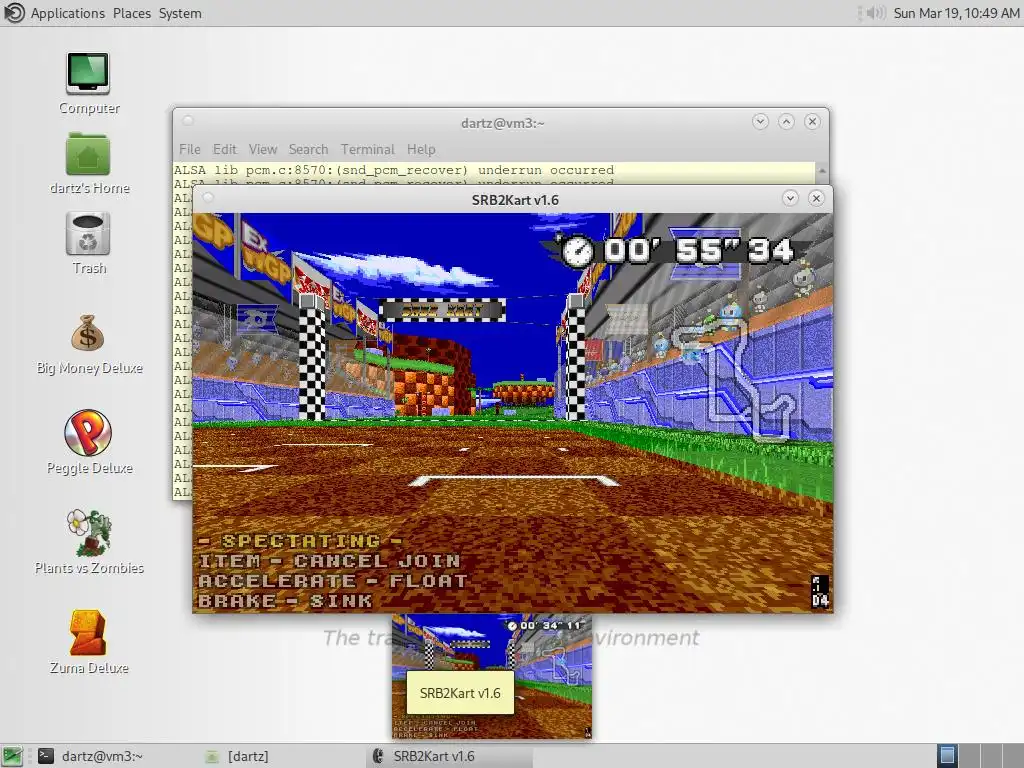The height and width of the screenshot is (768, 1024).
Task: Open the System menu
Action: click(x=180, y=13)
